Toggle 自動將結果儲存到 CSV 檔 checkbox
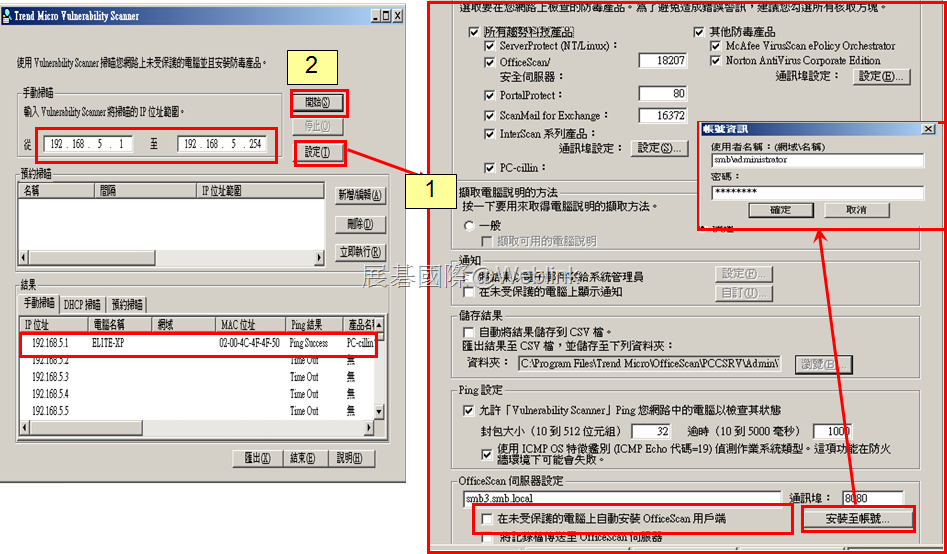Image resolution: width=947 pixels, height=554 pixels. click(468, 332)
